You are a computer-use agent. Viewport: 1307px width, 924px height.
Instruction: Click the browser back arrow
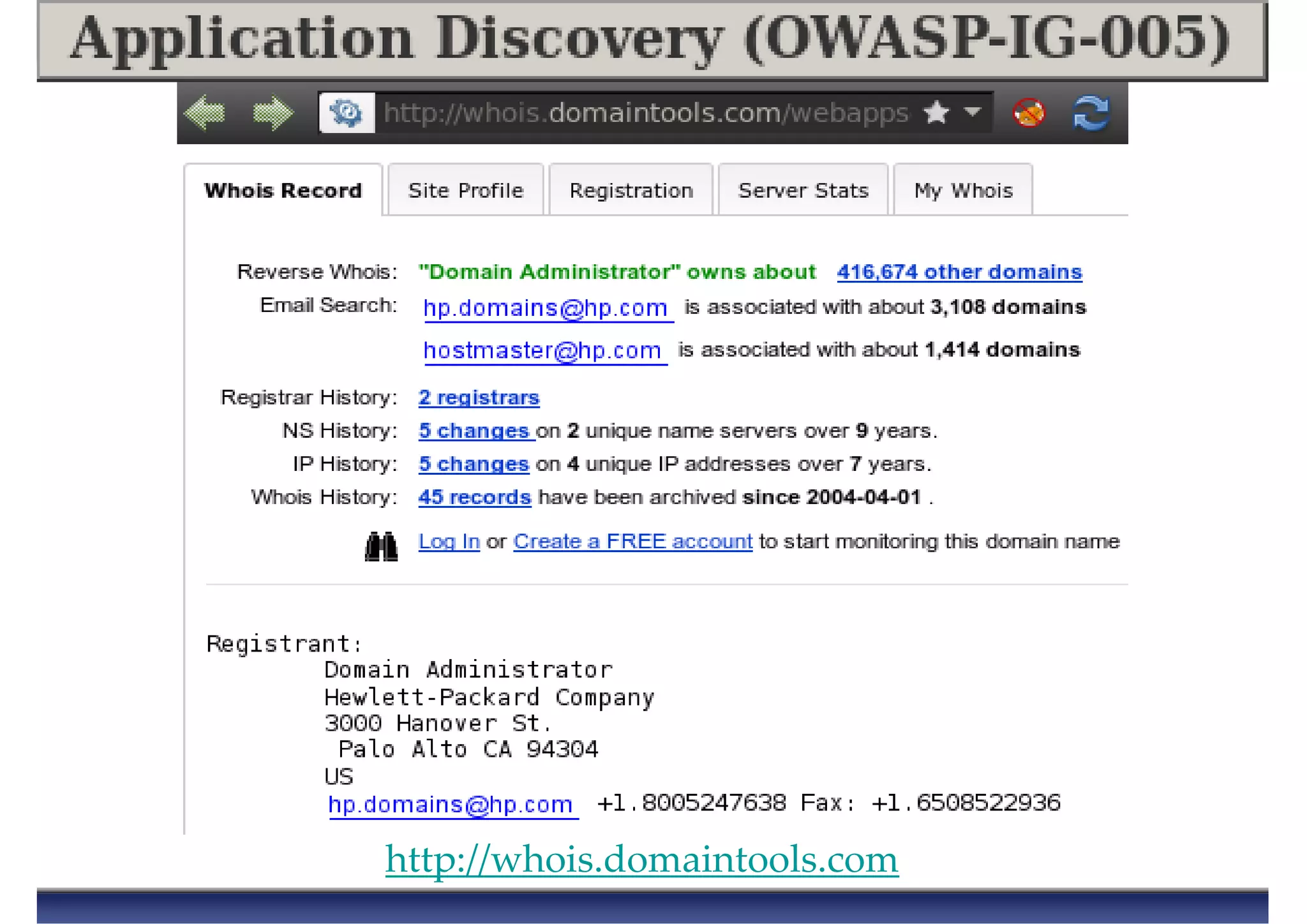204,114
